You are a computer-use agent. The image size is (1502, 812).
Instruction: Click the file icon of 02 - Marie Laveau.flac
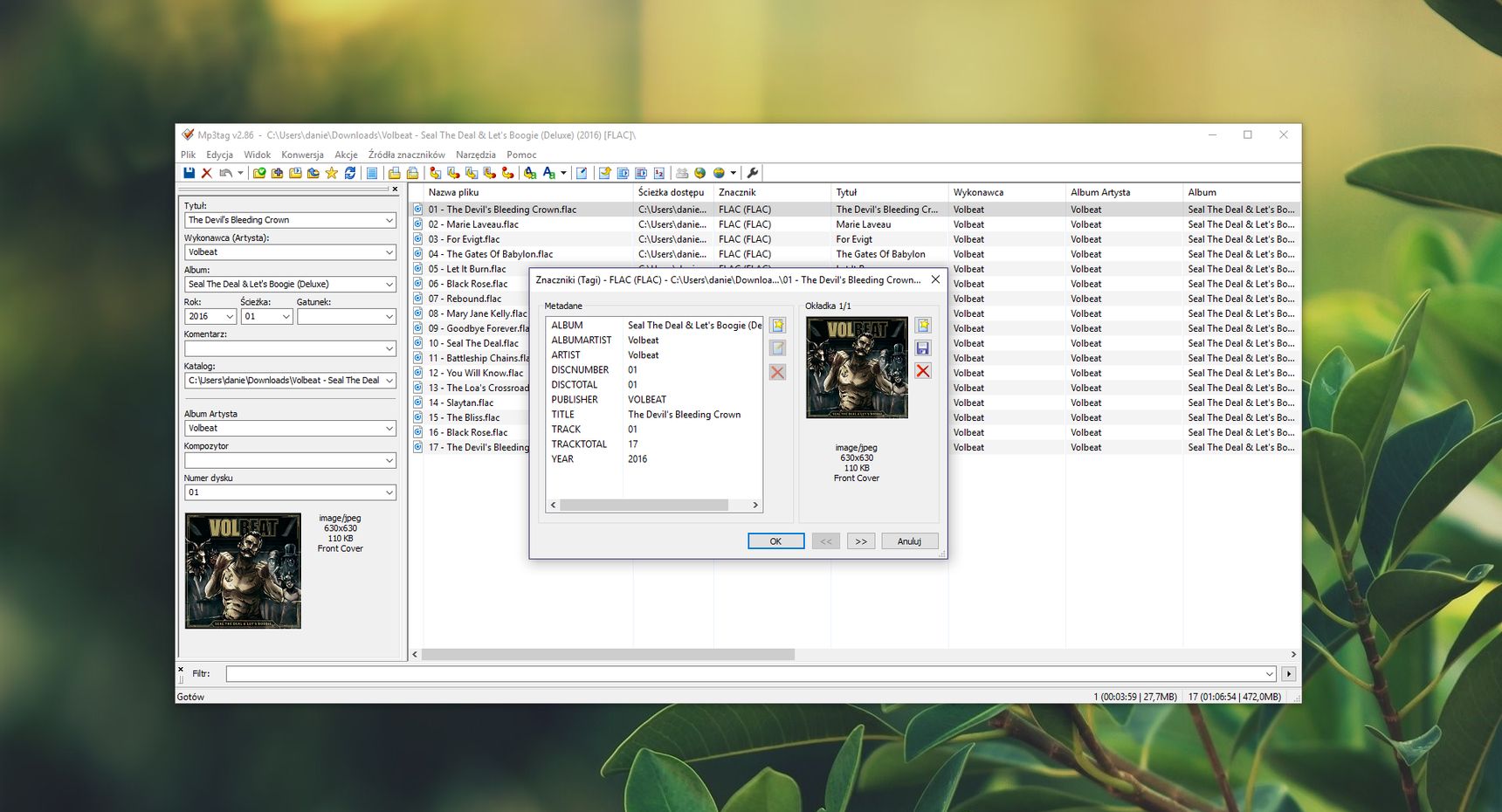pyautogui.click(x=418, y=224)
